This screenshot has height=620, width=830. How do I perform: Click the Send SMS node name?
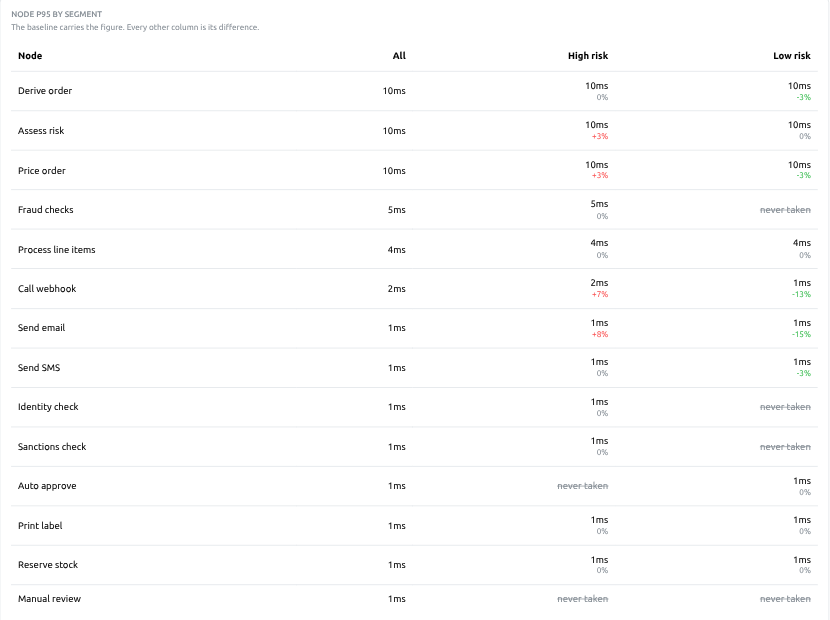click(x=39, y=367)
